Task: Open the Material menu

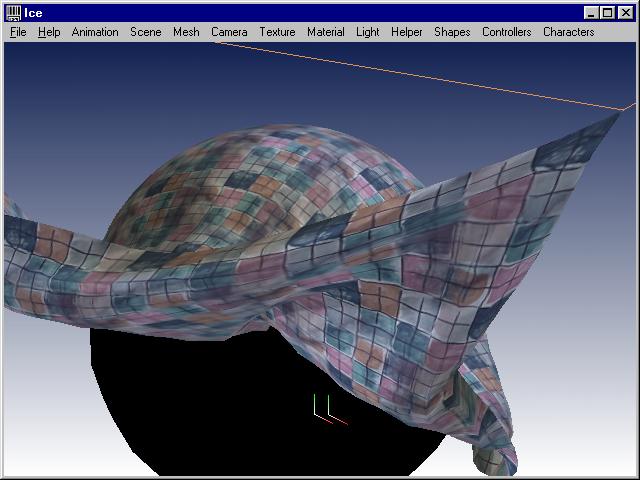Action: point(326,32)
